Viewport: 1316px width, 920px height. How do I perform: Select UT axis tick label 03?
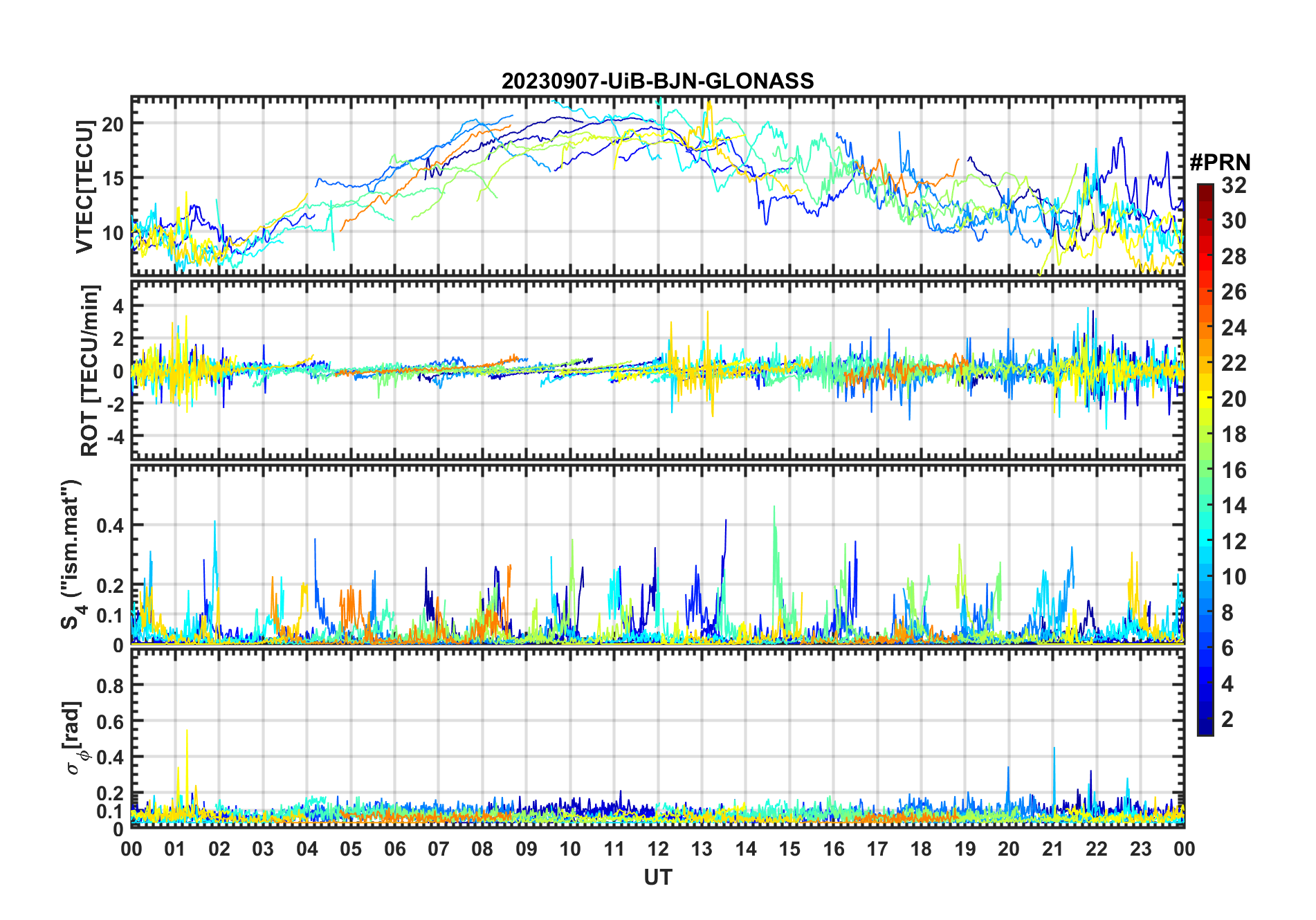pyautogui.click(x=263, y=849)
